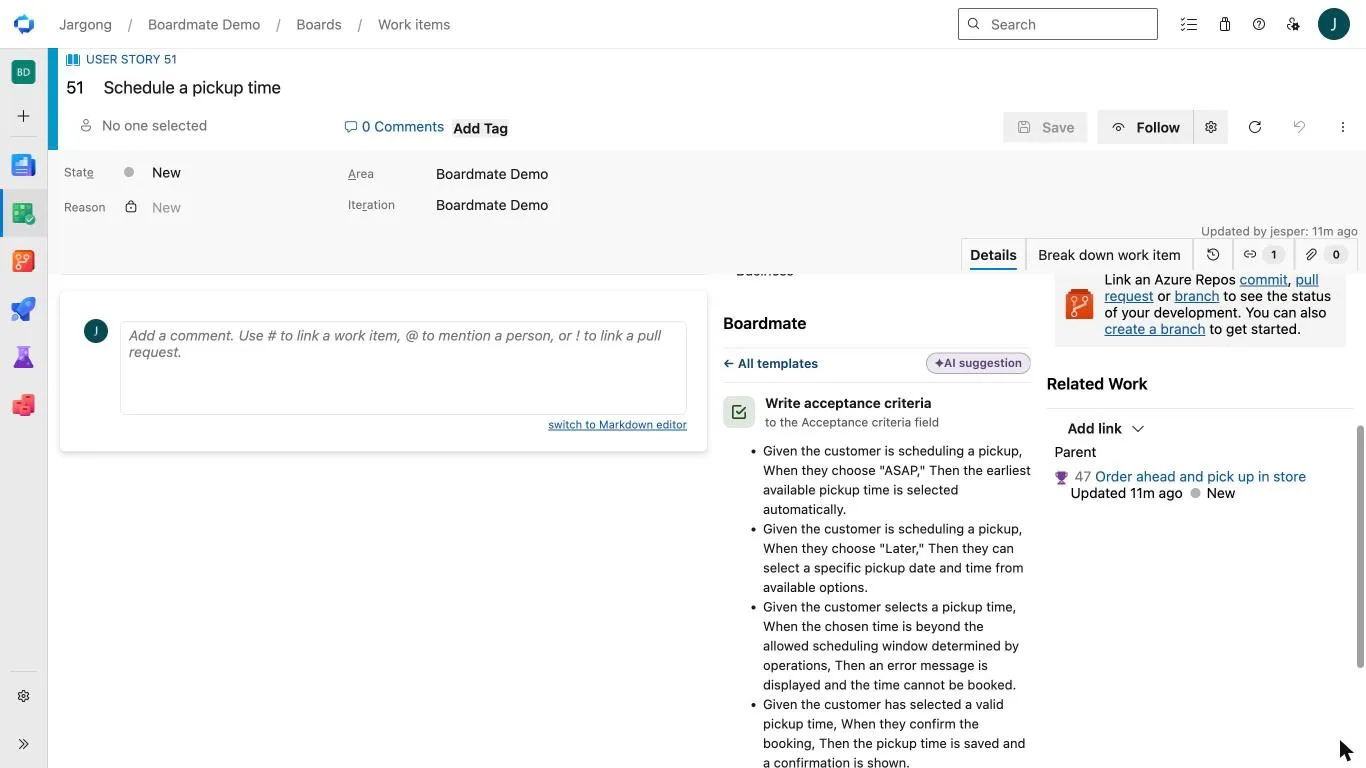Open the Area field Boardmate Demo
Image resolution: width=1366 pixels, height=768 pixels.
pyautogui.click(x=492, y=174)
